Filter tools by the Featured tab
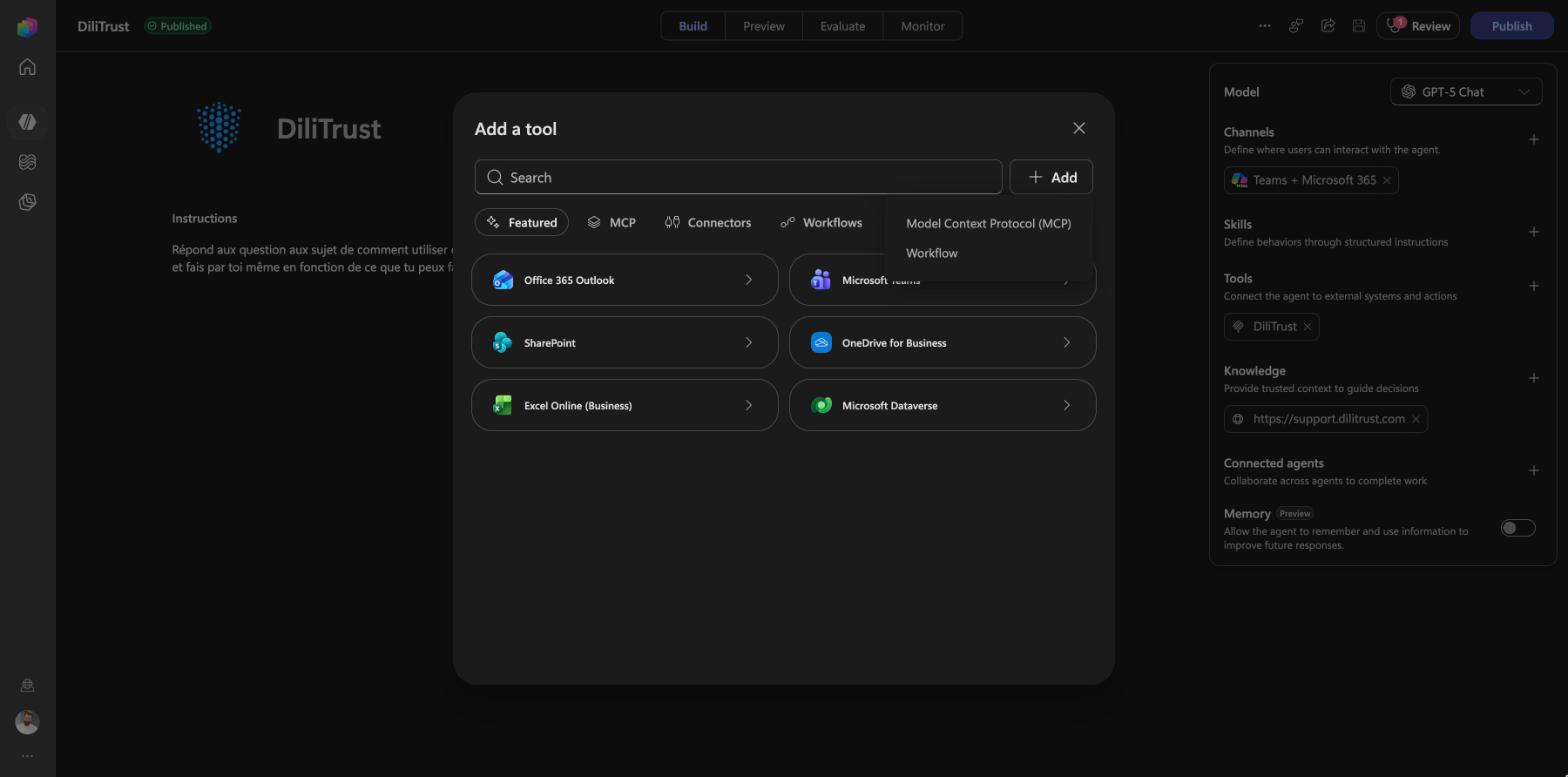1568x777 pixels. click(522, 222)
